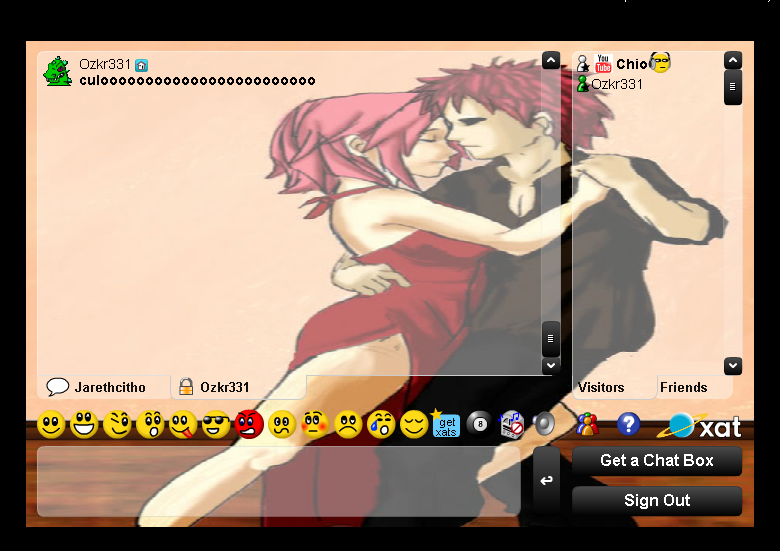Insert the tongue-out emoticon
Viewport: 780px width, 551px height.
tap(183, 425)
